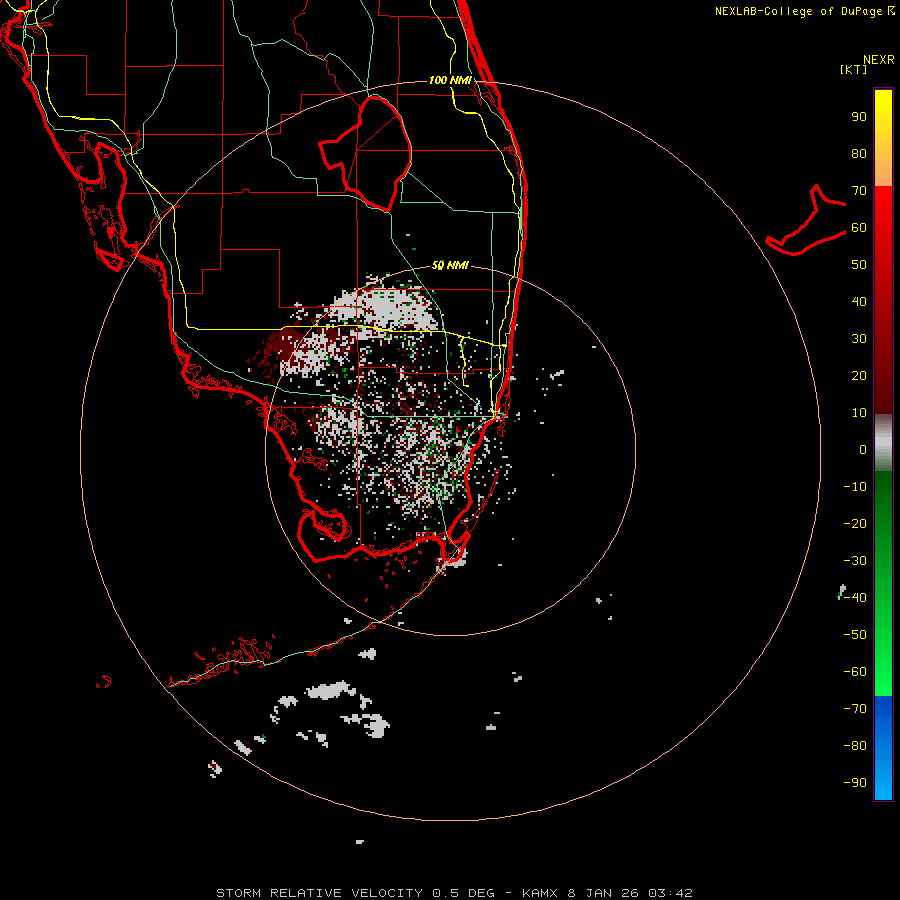Click the 40 value on the velocity scale
This screenshot has width=900, height=900.
[x=859, y=302]
